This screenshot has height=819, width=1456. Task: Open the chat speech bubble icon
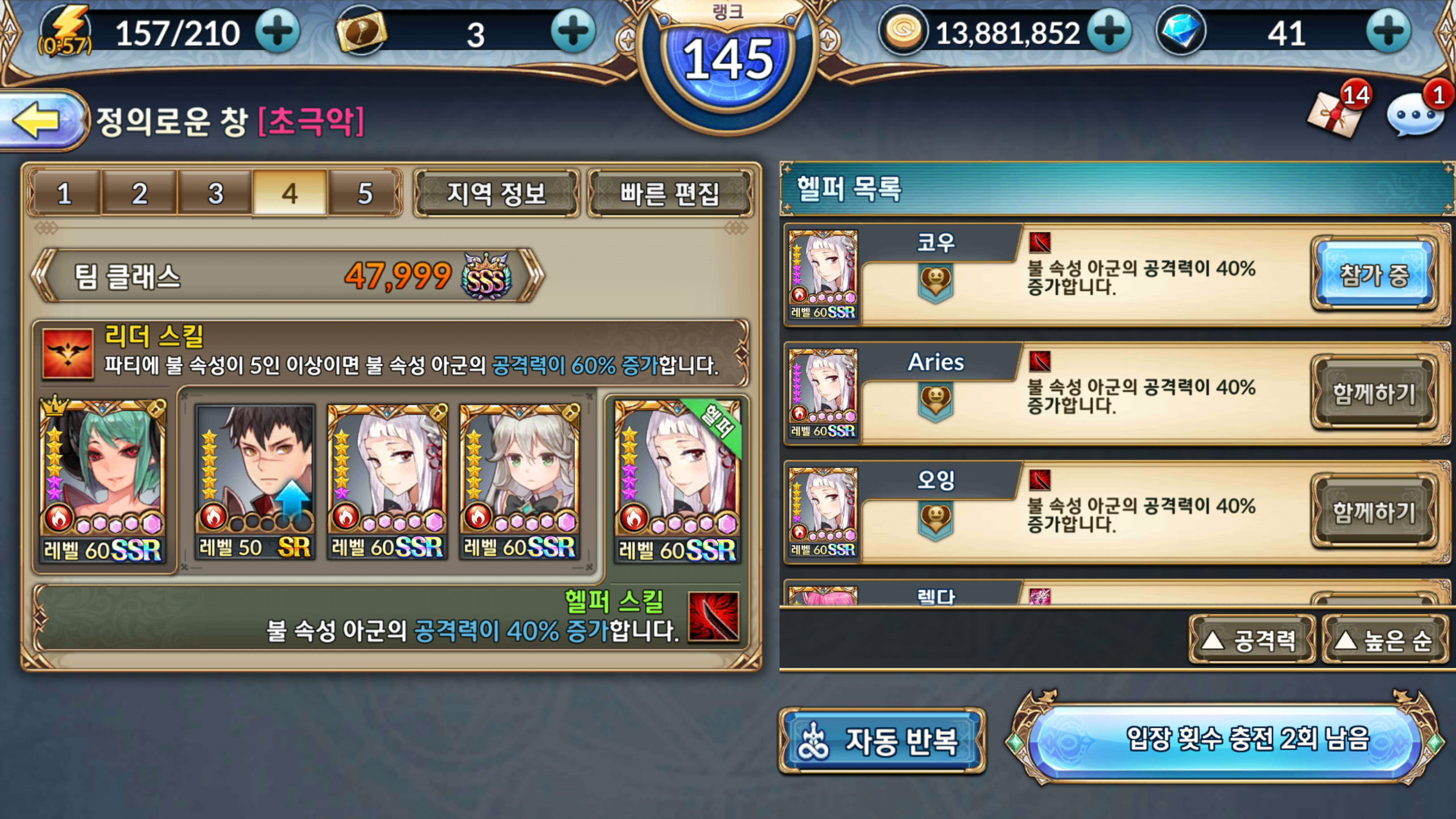tap(1414, 114)
